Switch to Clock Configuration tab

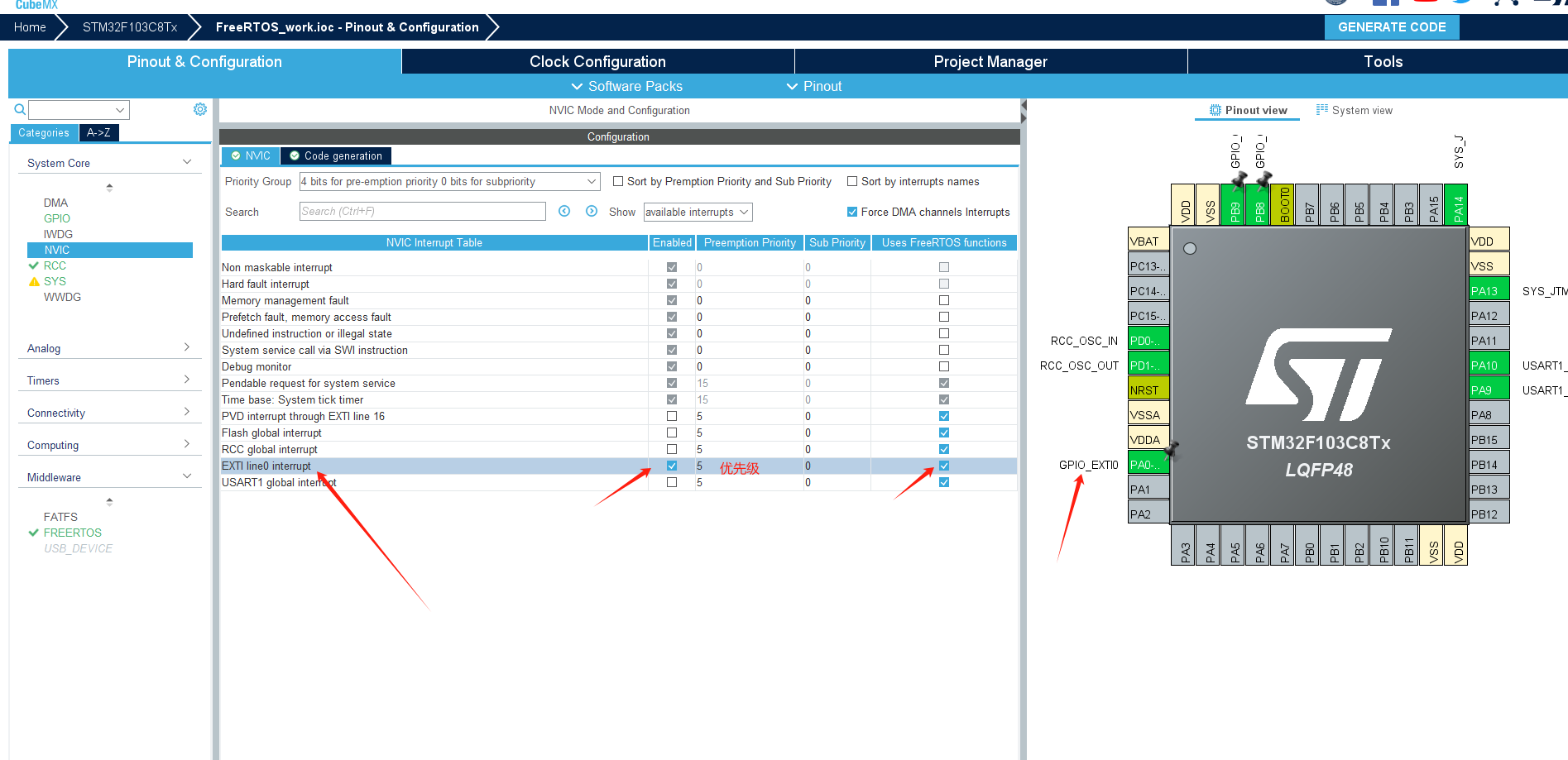click(x=597, y=61)
